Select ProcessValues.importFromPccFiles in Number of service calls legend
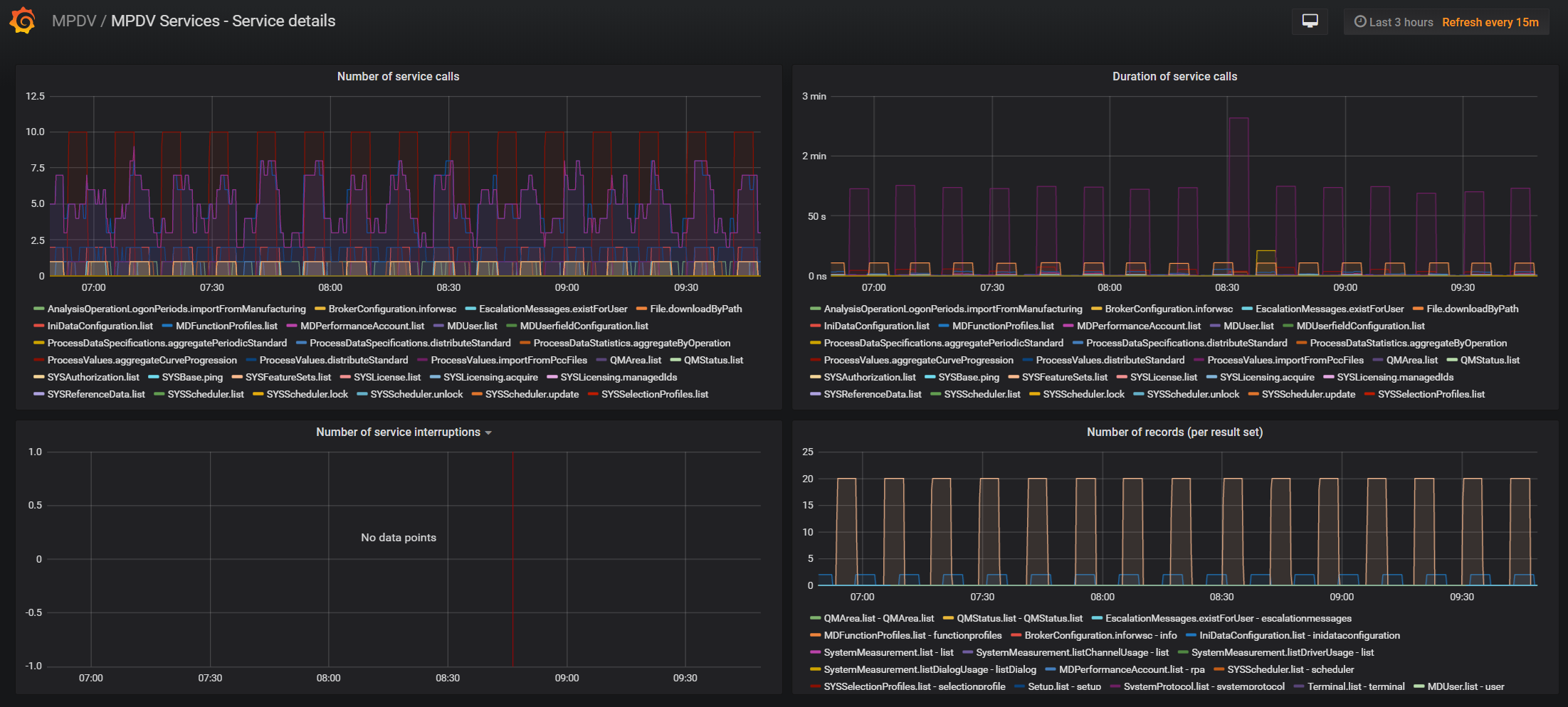Image resolution: width=1568 pixels, height=707 pixels. (509, 360)
